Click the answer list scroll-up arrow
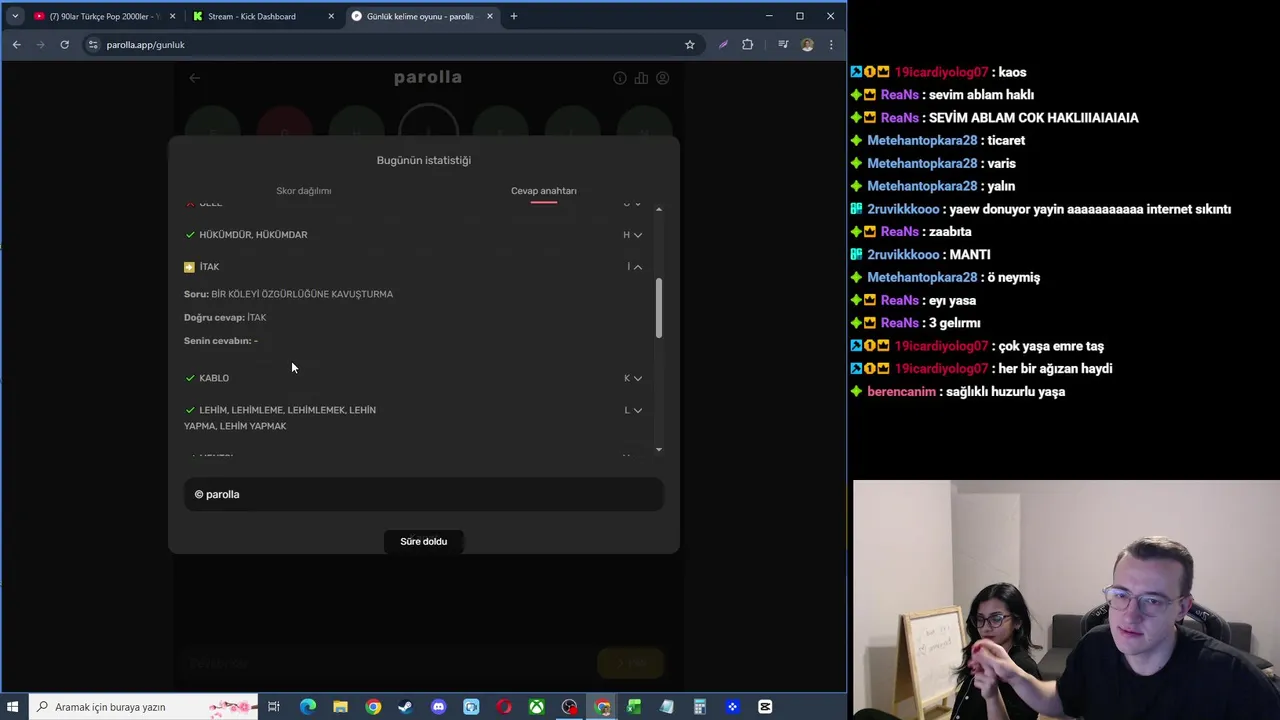This screenshot has width=1280, height=720. 658,209
